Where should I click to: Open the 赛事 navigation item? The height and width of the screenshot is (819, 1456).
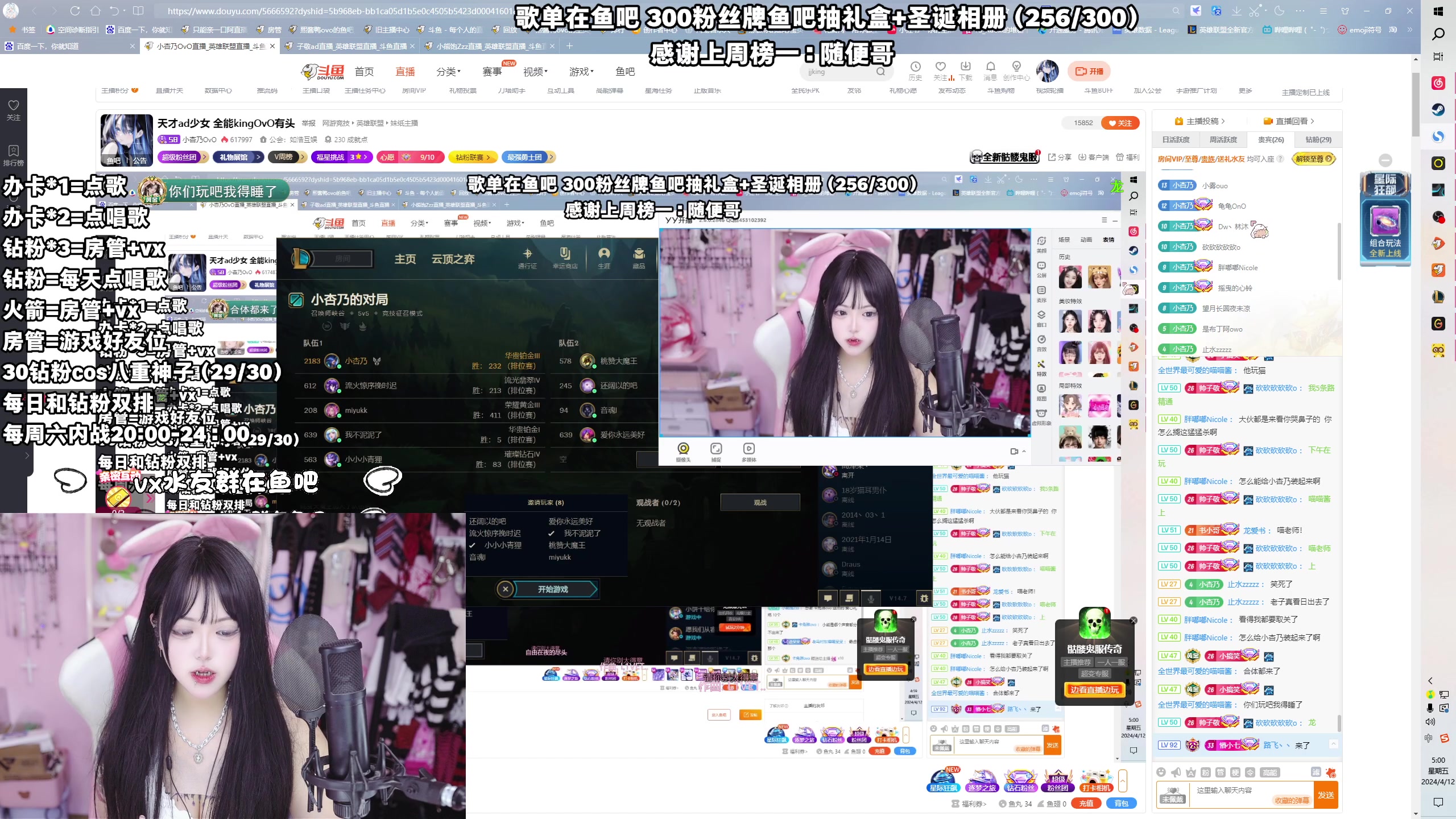point(492,72)
